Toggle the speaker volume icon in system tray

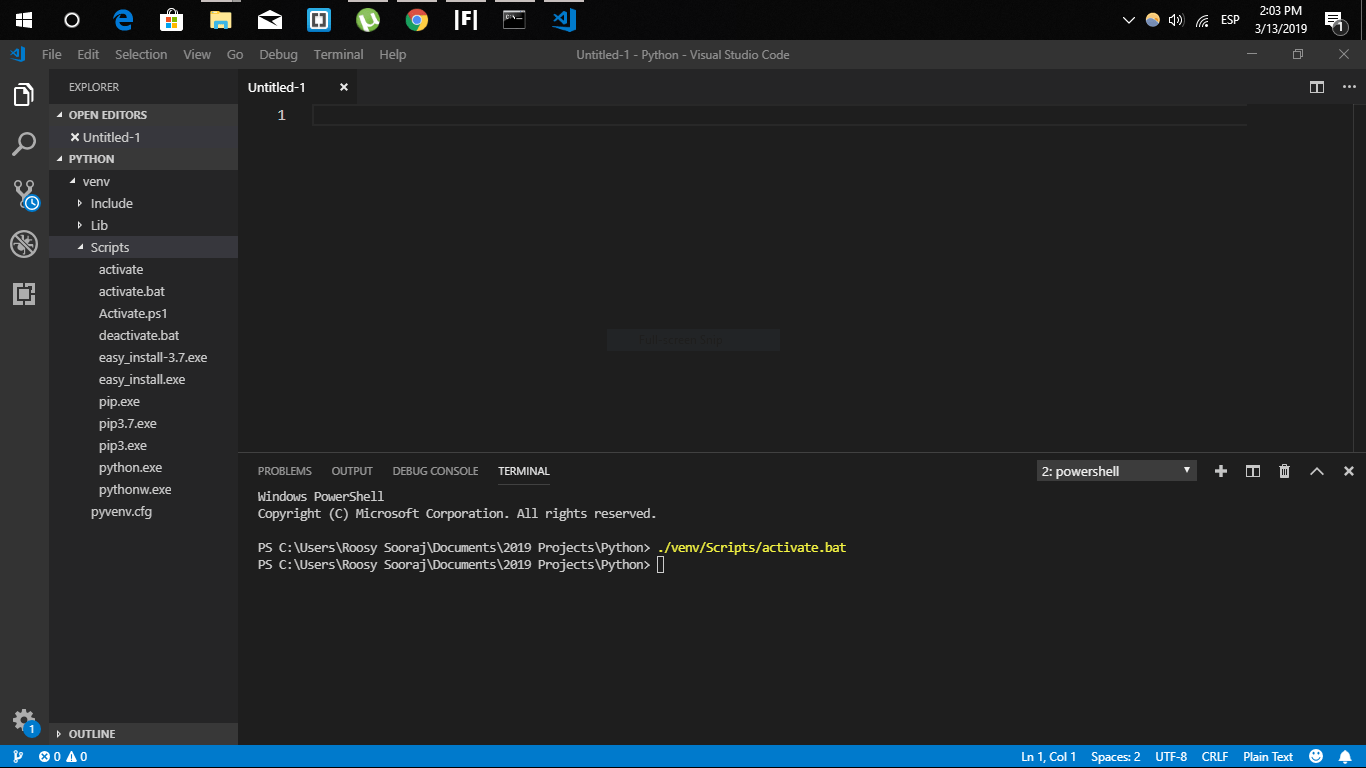[x=1174, y=18]
